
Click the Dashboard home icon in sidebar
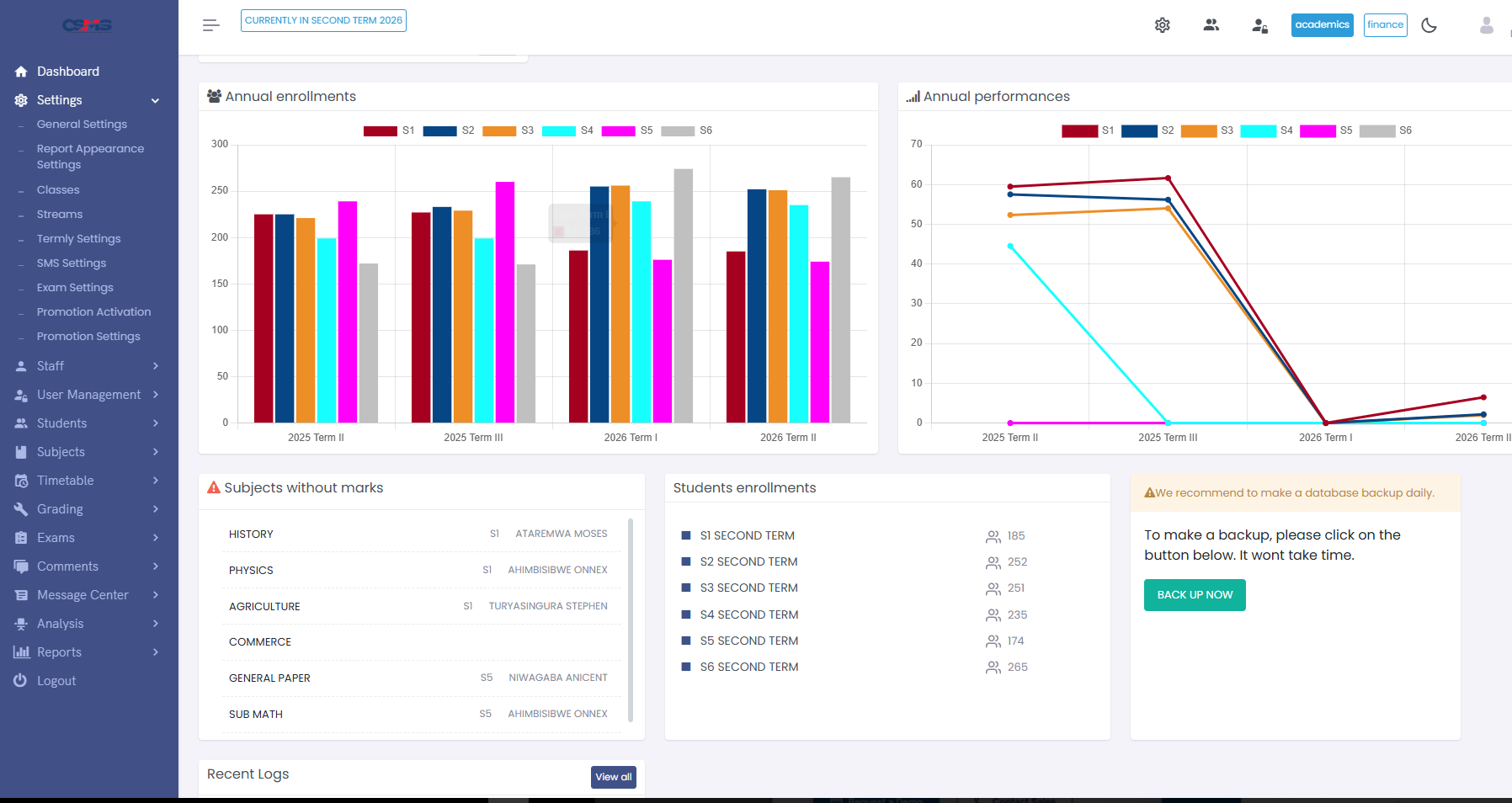point(21,72)
